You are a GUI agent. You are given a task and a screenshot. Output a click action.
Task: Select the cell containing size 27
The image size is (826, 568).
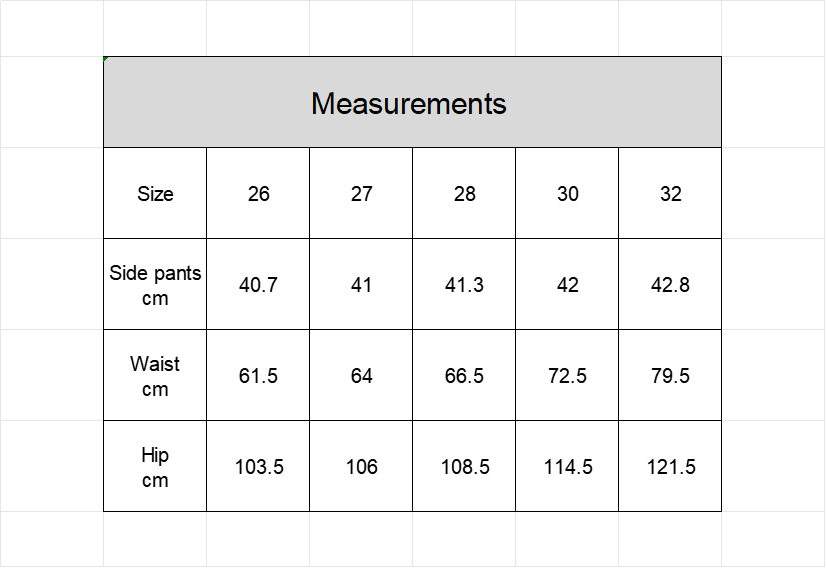(x=361, y=193)
